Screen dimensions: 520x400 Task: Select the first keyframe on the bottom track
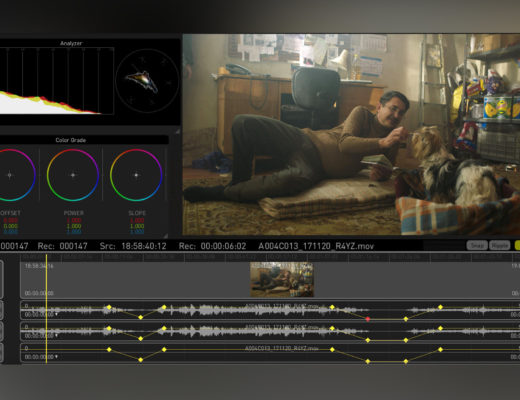[109, 349]
